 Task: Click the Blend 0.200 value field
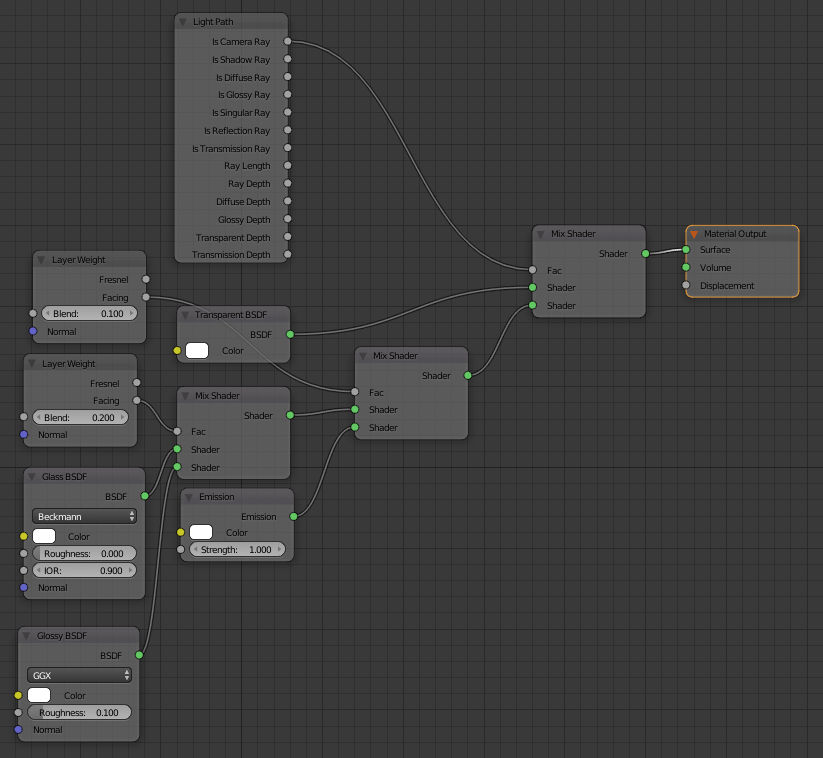[x=80, y=418]
